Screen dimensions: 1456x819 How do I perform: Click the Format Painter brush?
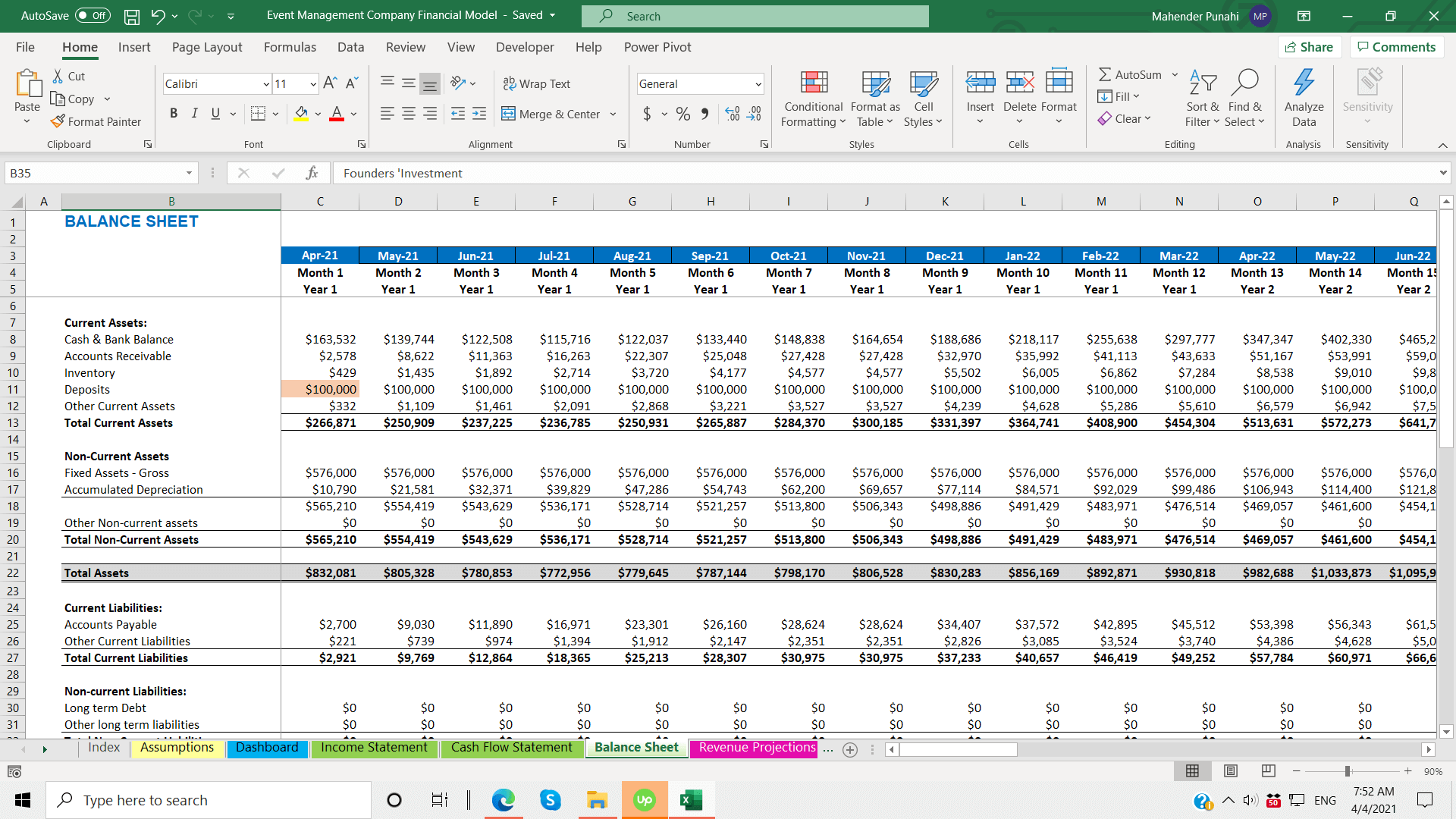coord(58,121)
